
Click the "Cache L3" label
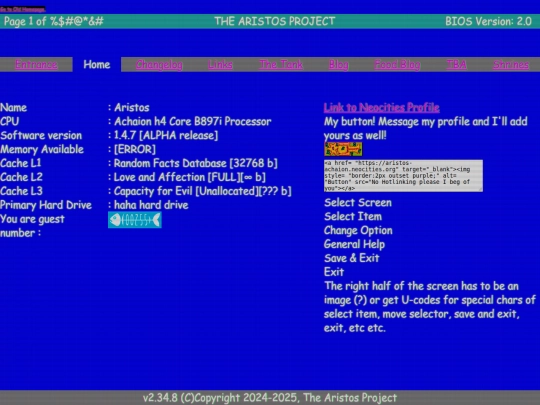21,191
